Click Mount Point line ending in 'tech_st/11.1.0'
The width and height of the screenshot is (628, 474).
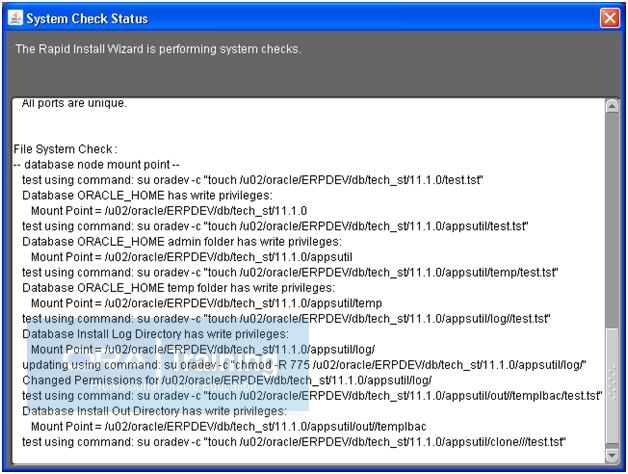tap(169, 211)
